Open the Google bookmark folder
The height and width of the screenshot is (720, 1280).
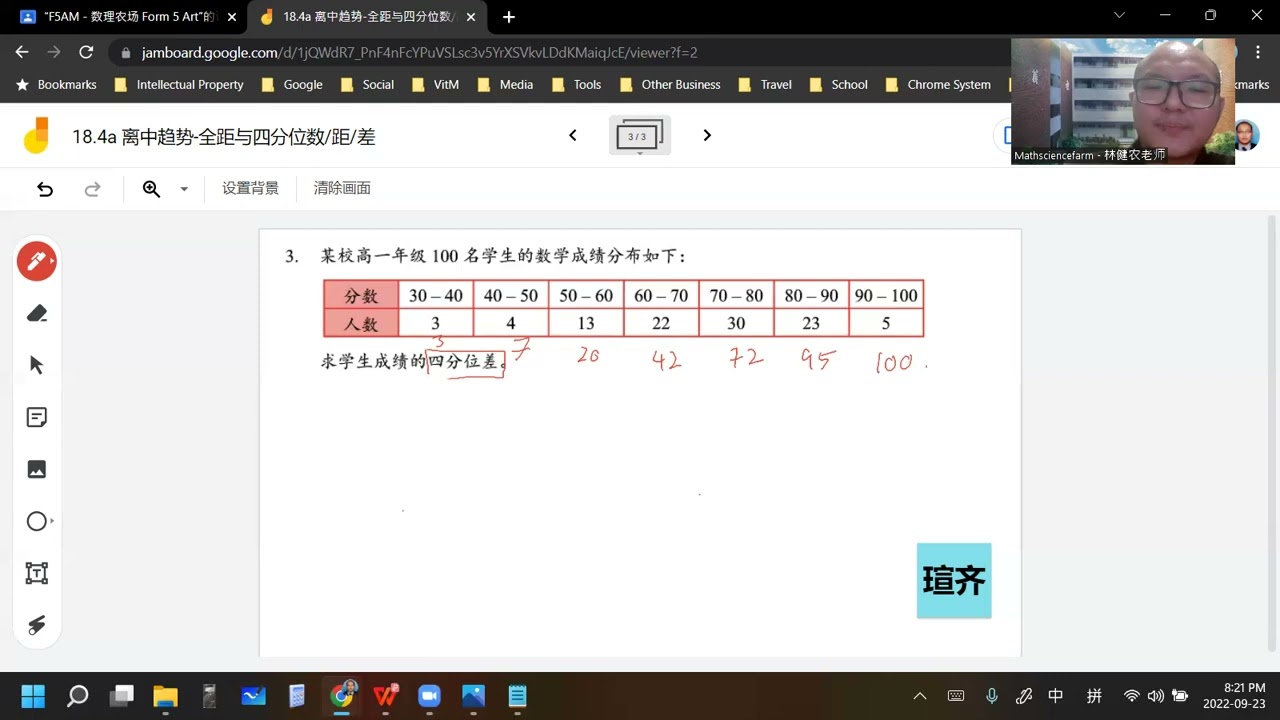pyautogui.click(x=292, y=85)
